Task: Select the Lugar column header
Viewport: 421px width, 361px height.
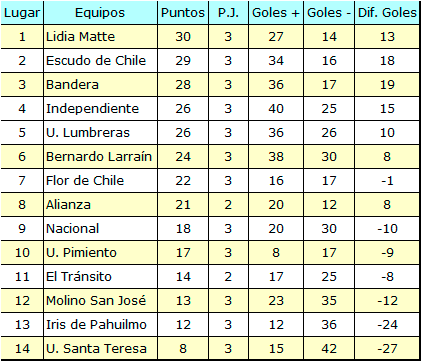Action: tap(22, 13)
